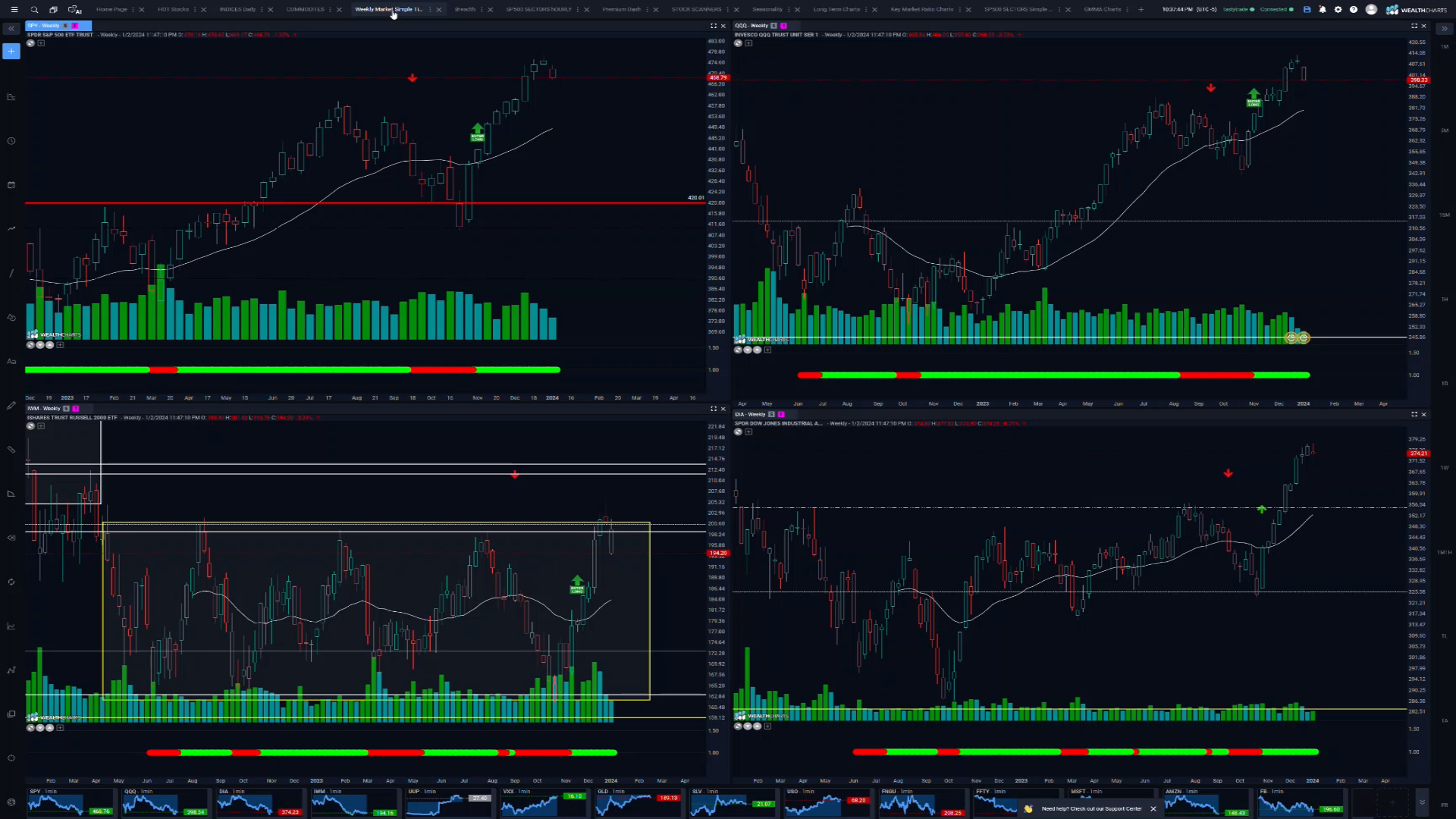
Task: Close the Premium Dash tab
Action: (x=655, y=10)
